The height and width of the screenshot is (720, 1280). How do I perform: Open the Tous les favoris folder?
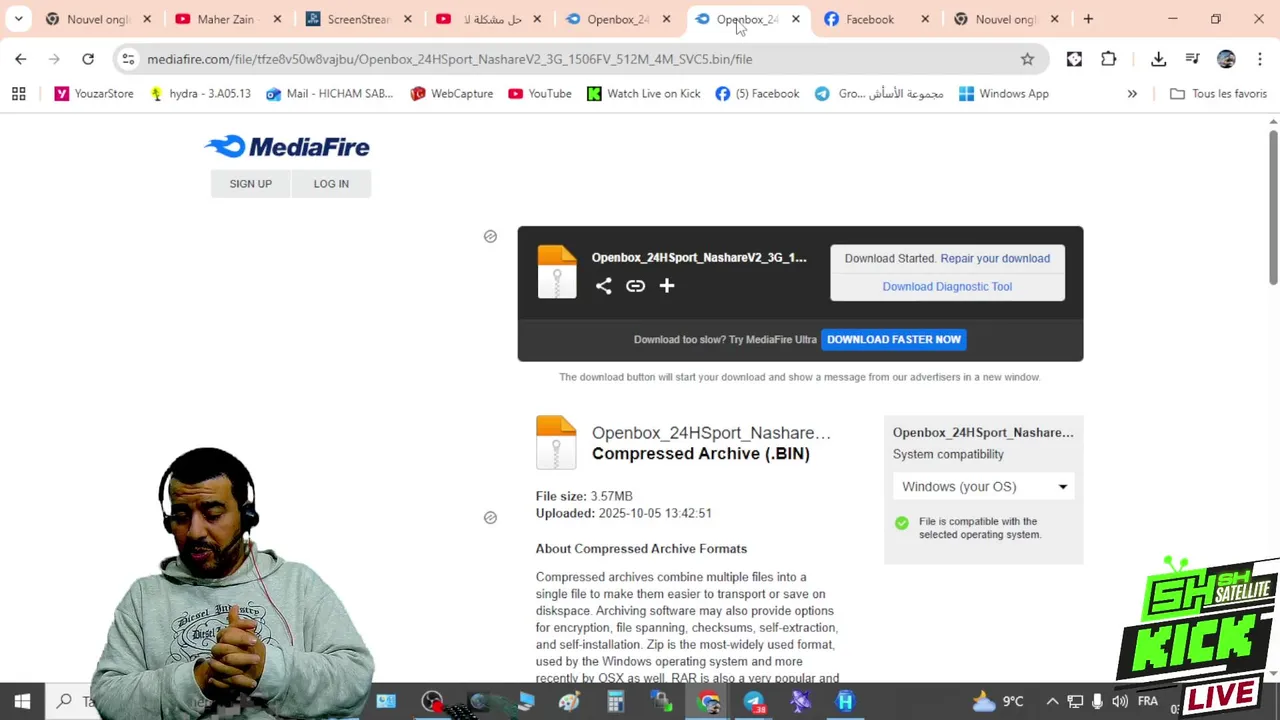click(x=1218, y=94)
